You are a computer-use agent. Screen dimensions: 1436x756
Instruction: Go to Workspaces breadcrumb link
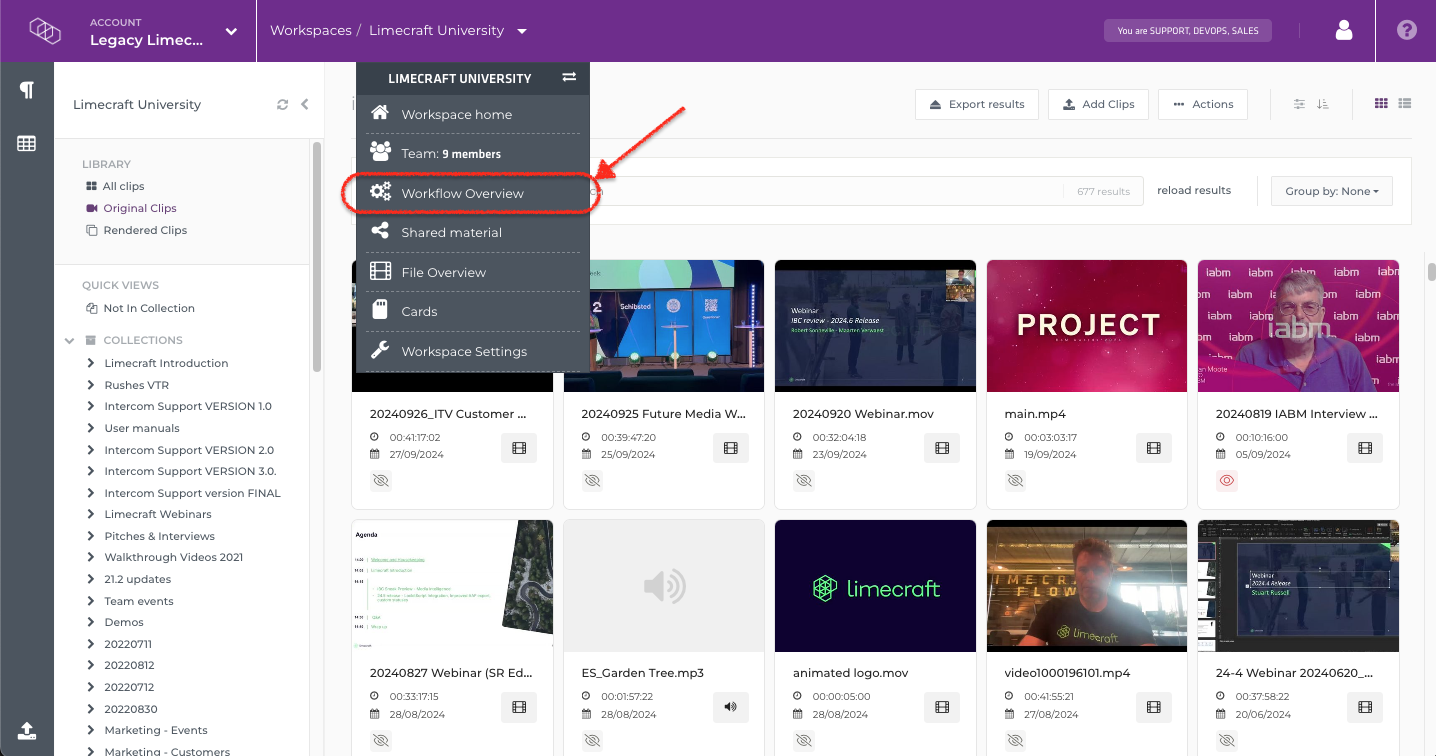click(x=311, y=31)
